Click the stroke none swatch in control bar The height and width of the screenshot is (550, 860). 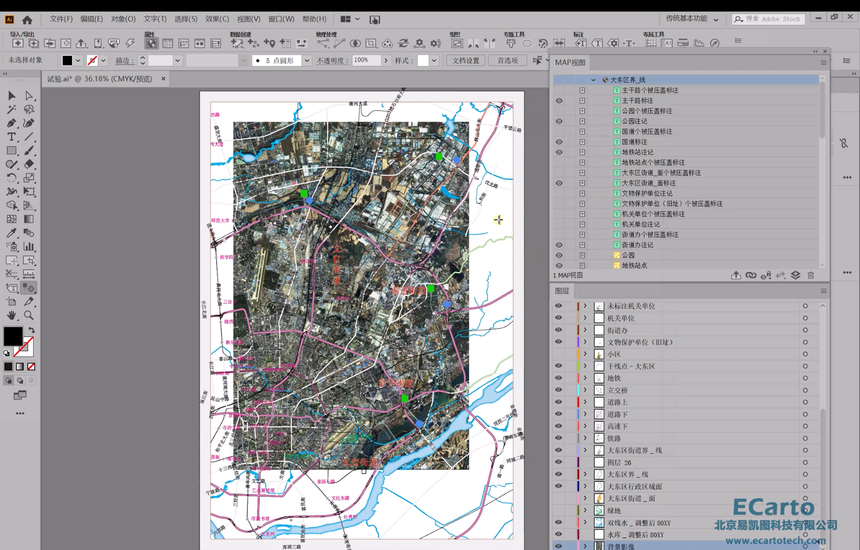[x=92, y=61]
